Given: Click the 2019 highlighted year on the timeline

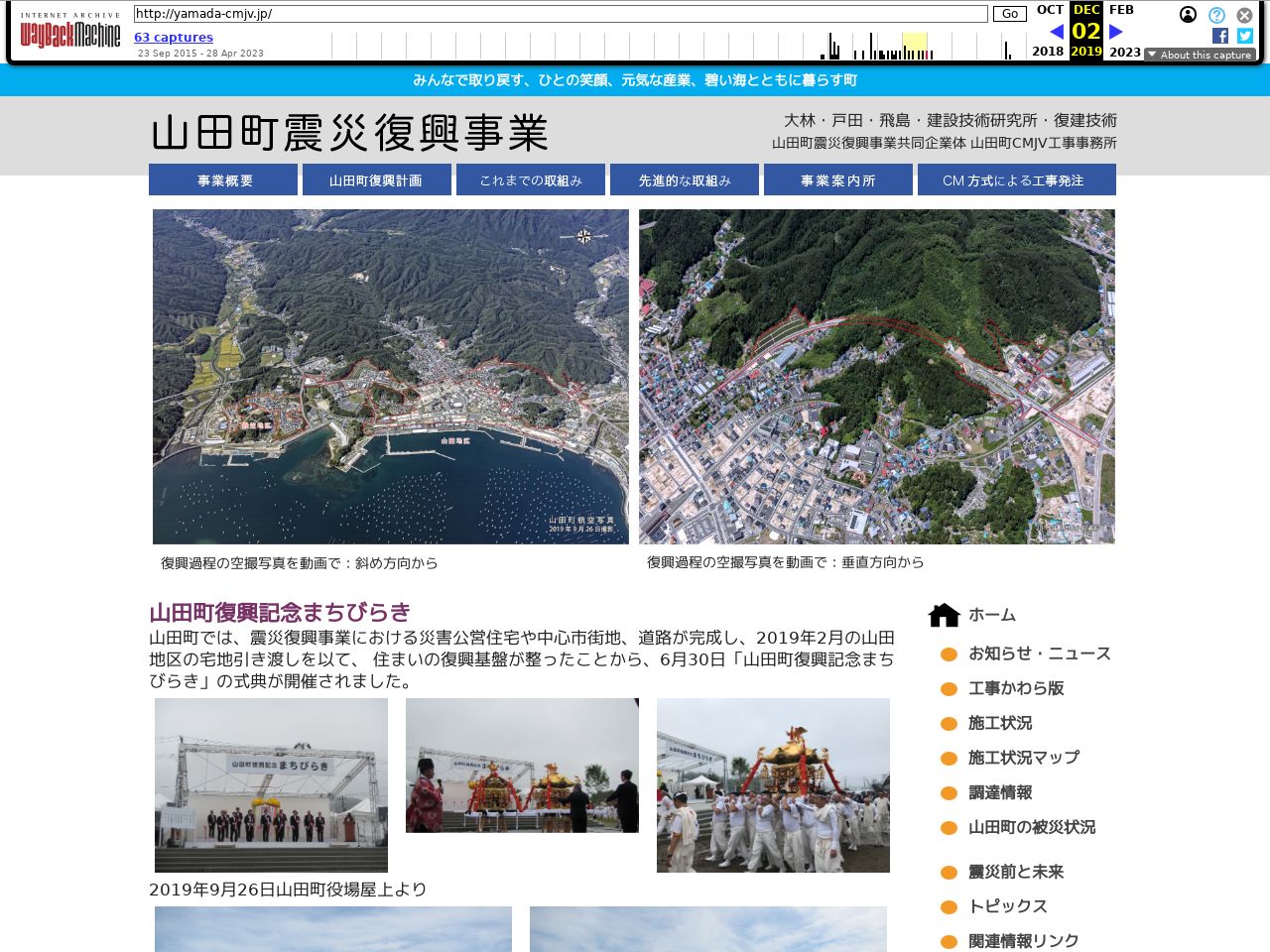Looking at the screenshot, I should pyautogui.click(x=1085, y=51).
